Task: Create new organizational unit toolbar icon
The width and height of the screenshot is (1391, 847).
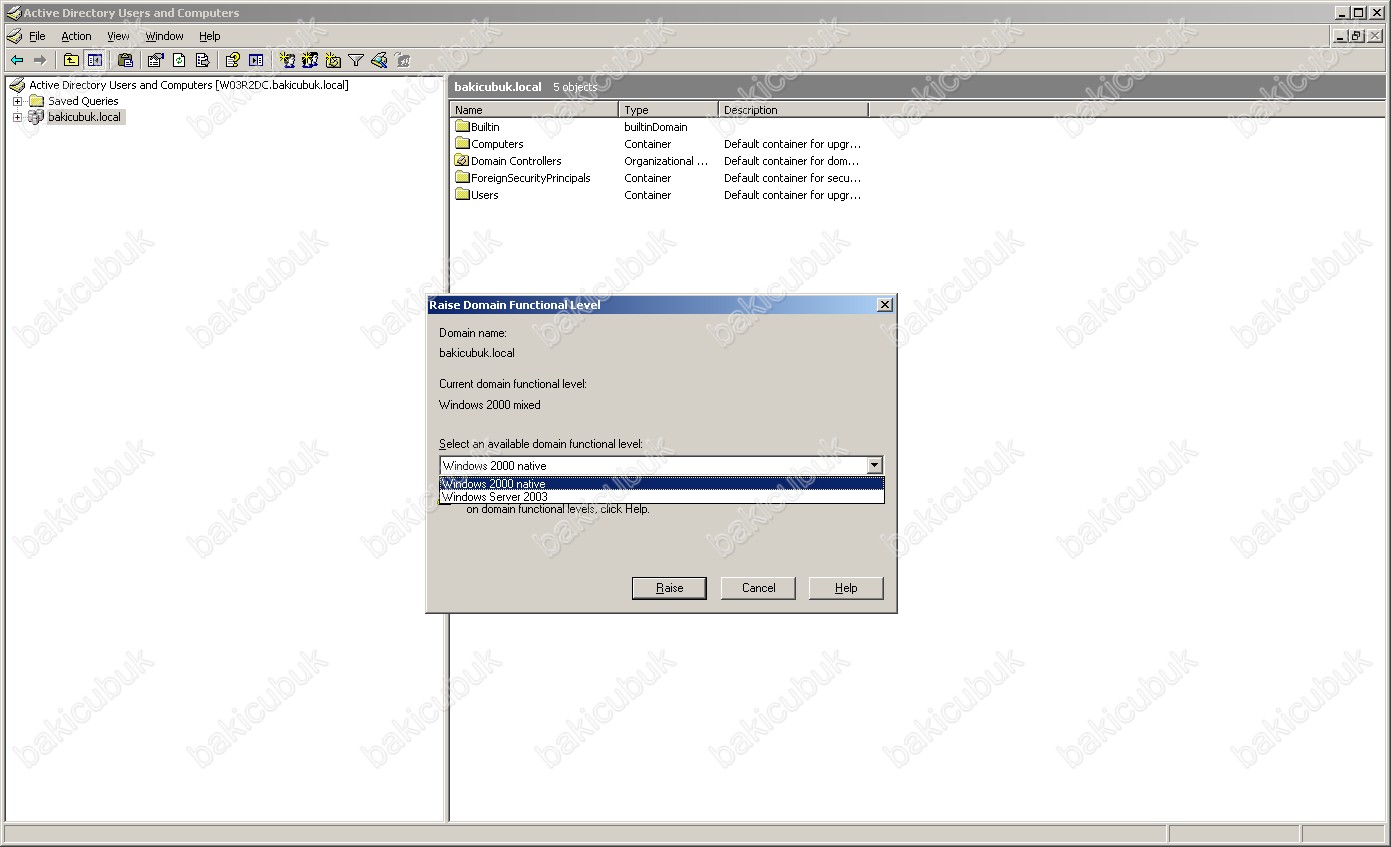Action: click(333, 60)
